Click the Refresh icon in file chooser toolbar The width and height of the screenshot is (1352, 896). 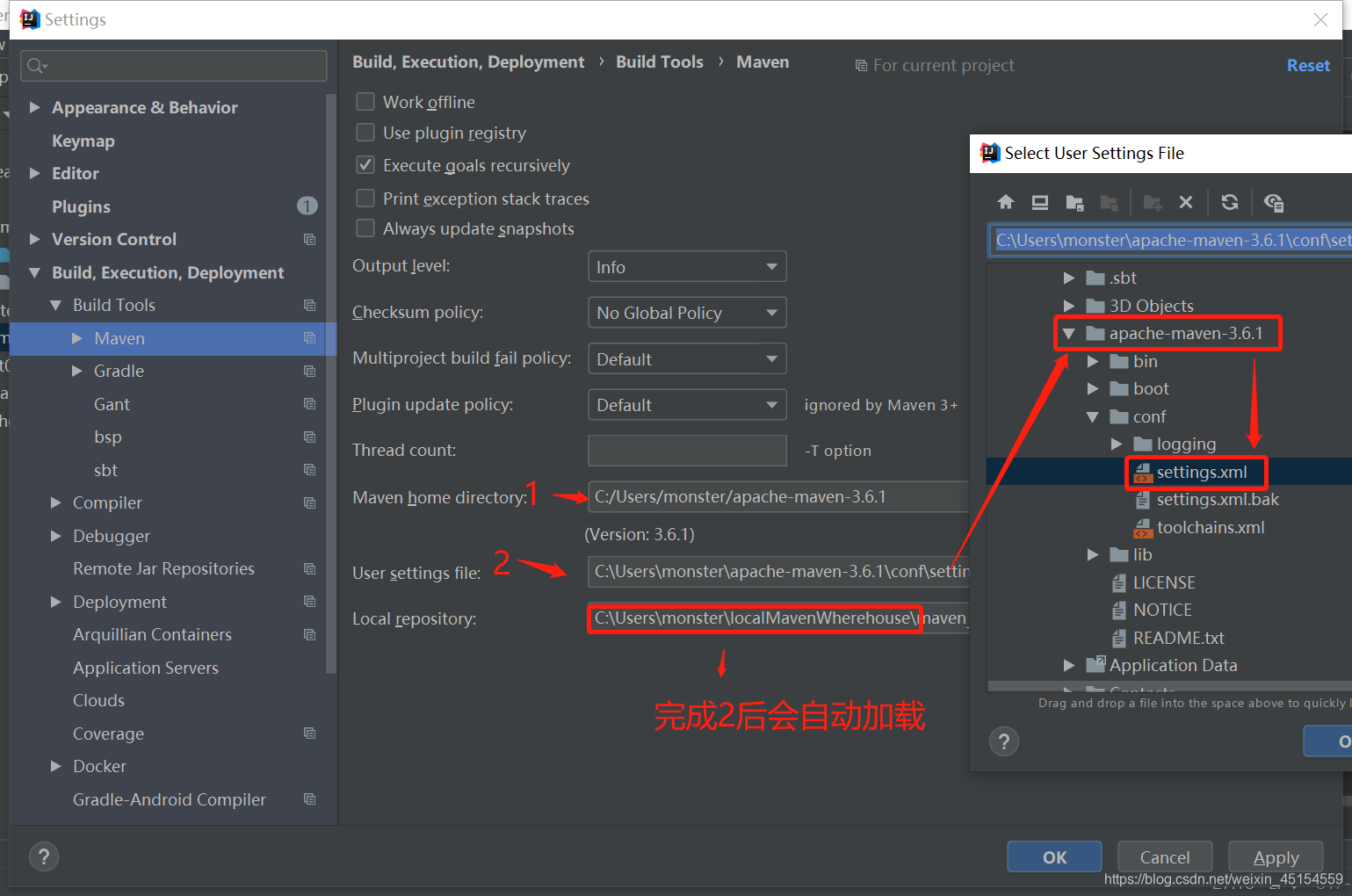coord(1230,203)
